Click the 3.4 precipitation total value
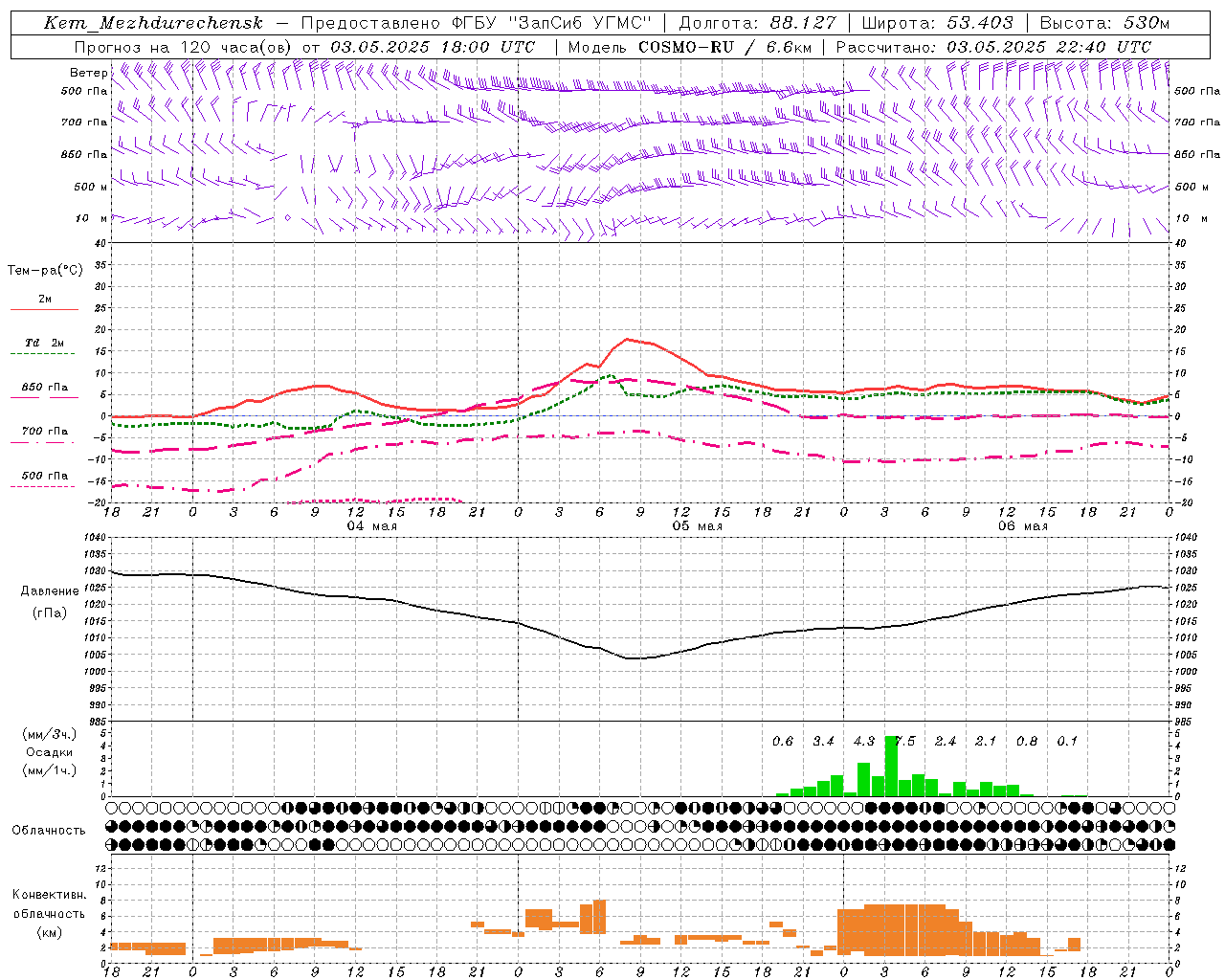 point(823,742)
